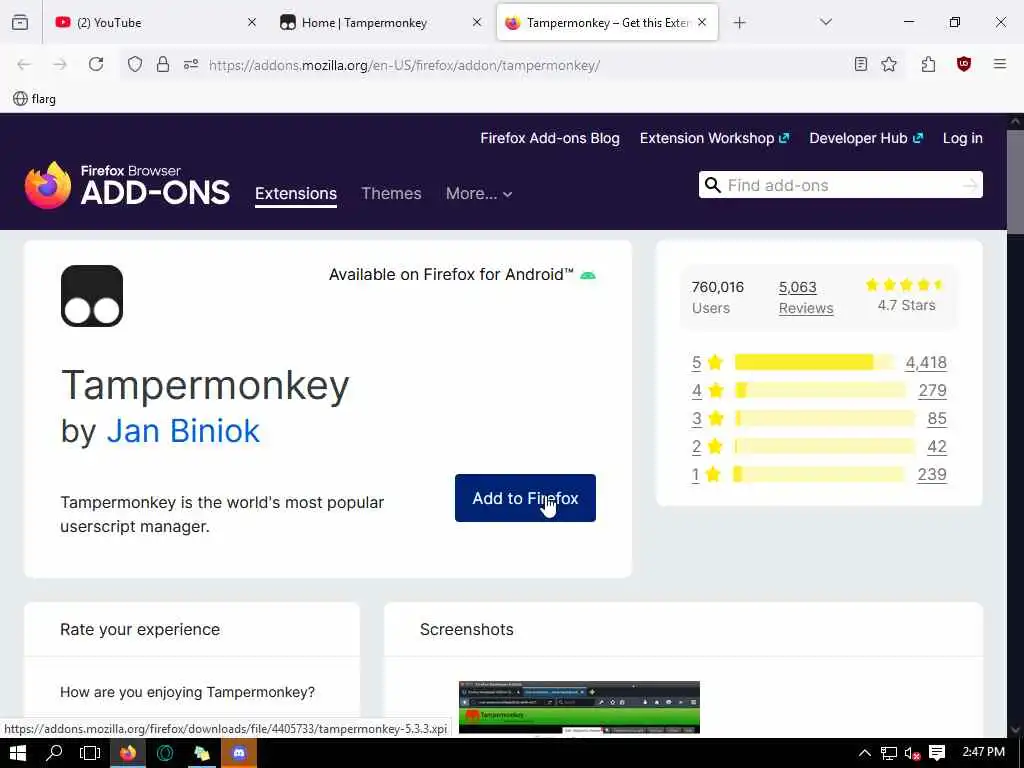1024x768 pixels.
Task: Open Task View on the taskbar
Action: pos(90,753)
